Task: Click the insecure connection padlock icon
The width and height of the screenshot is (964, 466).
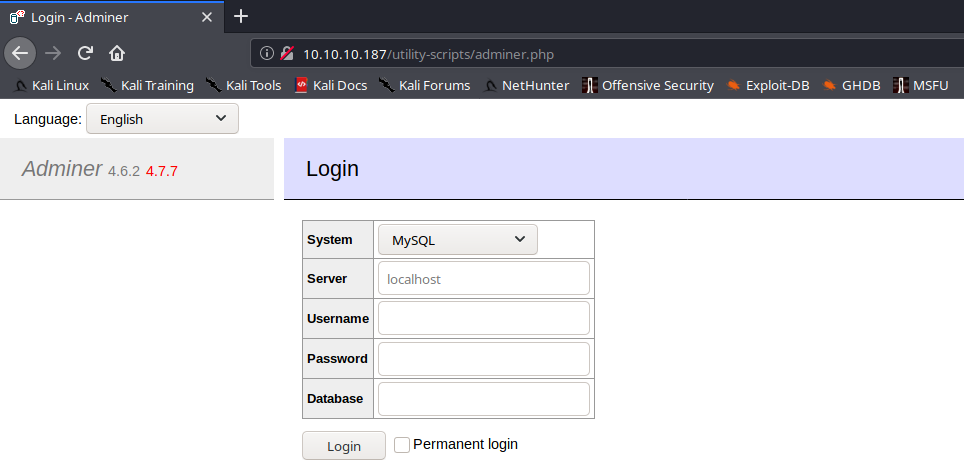Action: click(287, 53)
